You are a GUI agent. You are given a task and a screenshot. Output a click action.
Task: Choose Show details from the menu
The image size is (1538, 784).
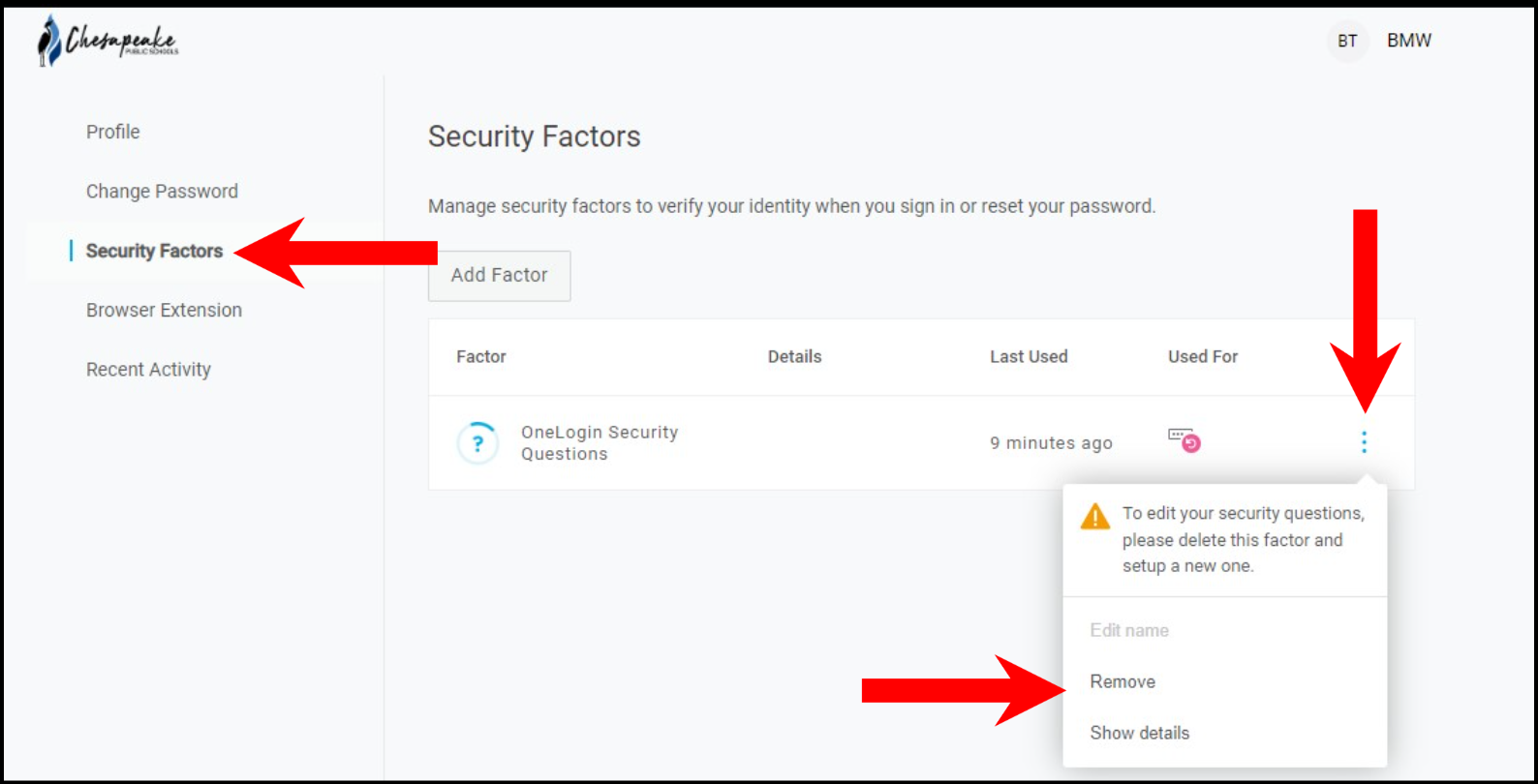point(1139,733)
